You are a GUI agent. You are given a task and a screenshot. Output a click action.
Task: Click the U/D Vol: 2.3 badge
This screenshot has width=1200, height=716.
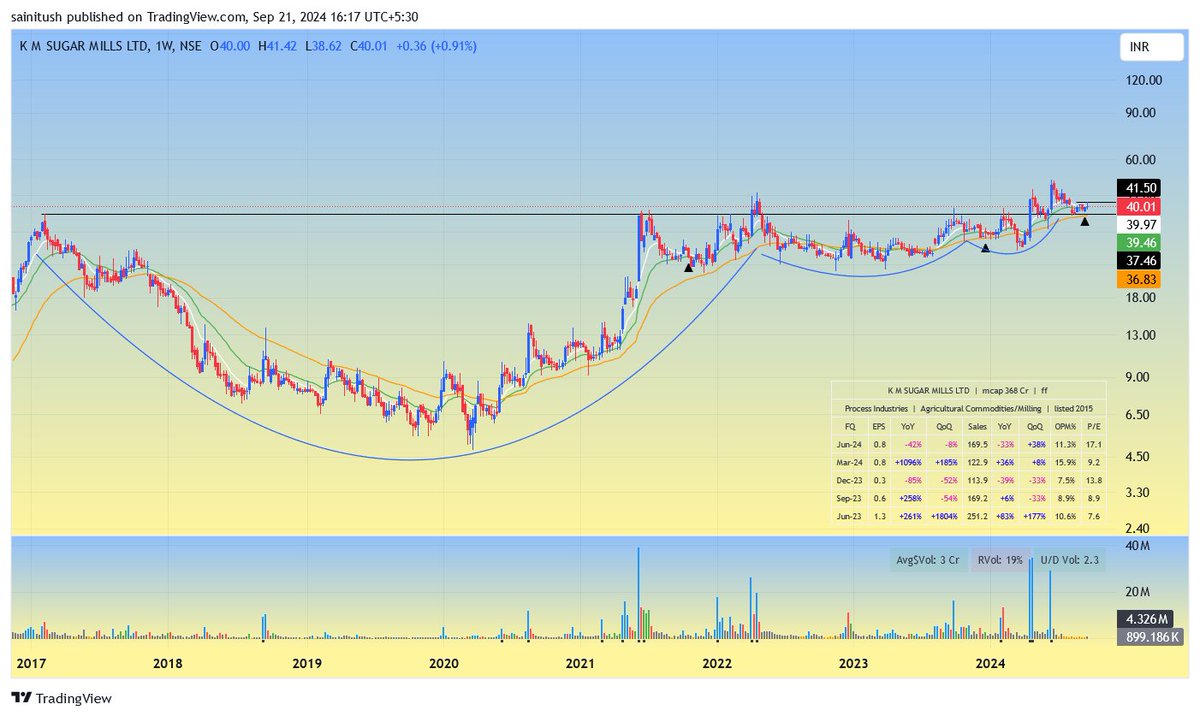point(1071,561)
